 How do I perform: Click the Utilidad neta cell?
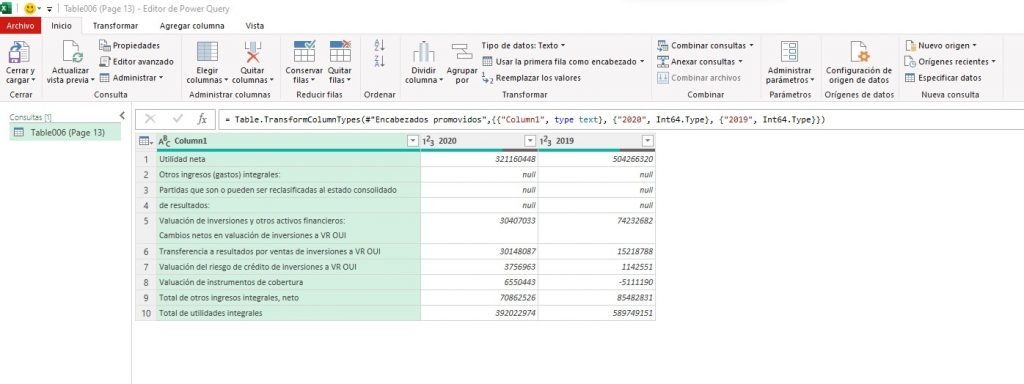[288, 159]
